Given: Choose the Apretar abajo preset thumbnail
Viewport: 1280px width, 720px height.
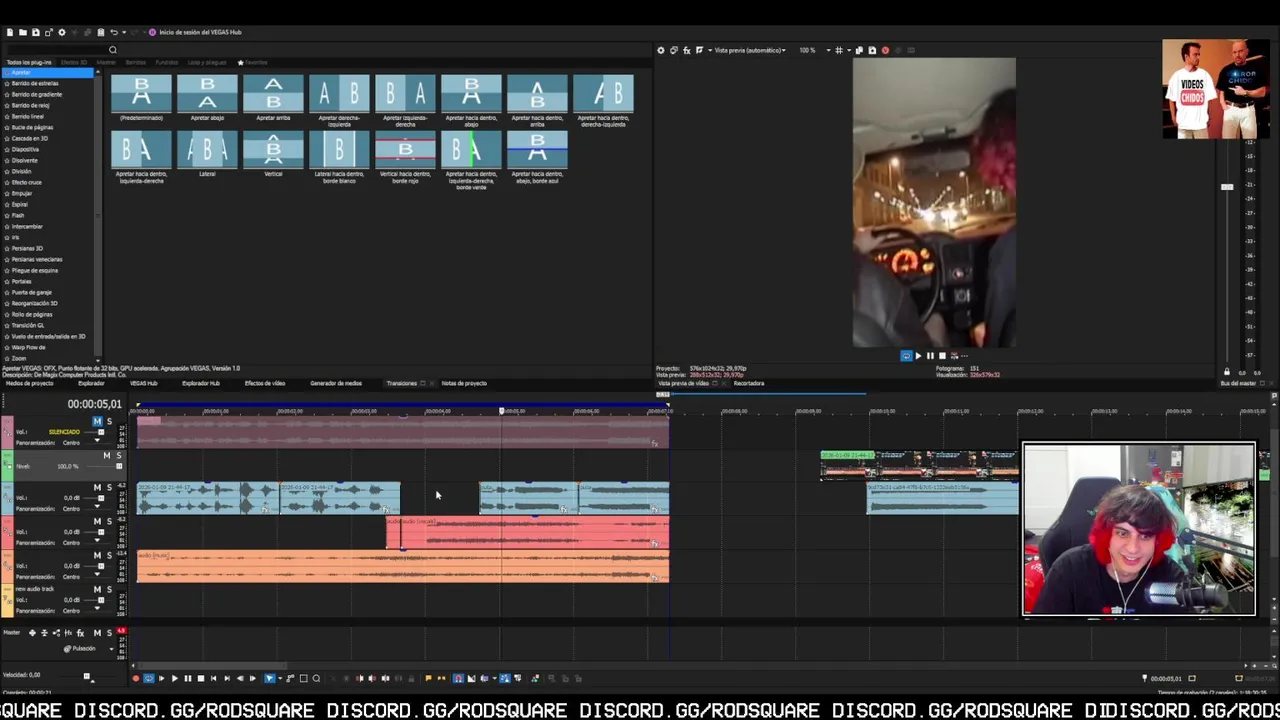Looking at the screenshot, I should pos(207,97).
